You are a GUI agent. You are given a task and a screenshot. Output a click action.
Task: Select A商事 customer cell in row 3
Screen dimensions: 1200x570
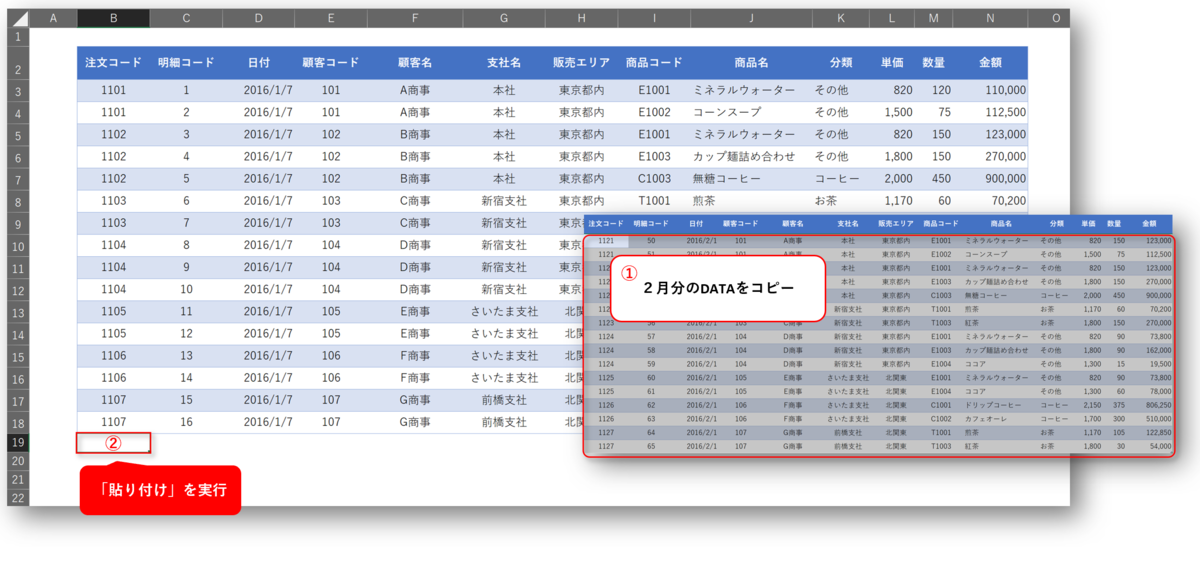[415, 90]
